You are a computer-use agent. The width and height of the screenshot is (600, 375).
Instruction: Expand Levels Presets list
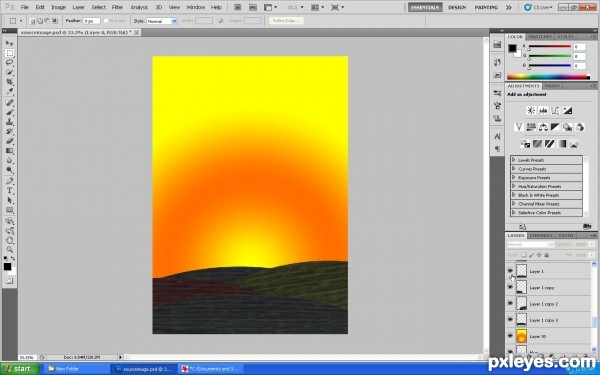514,160
